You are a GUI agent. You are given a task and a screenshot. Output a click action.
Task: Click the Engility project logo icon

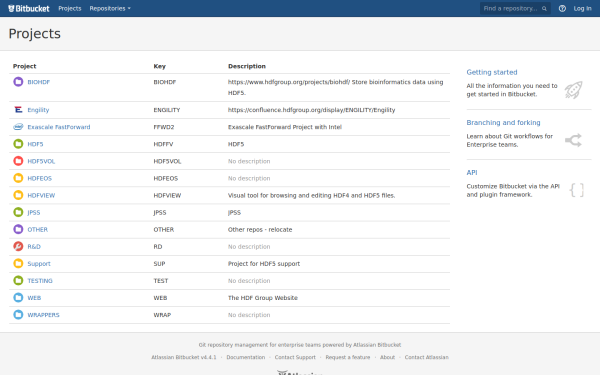pyautogui.click(x=18, y=110)
